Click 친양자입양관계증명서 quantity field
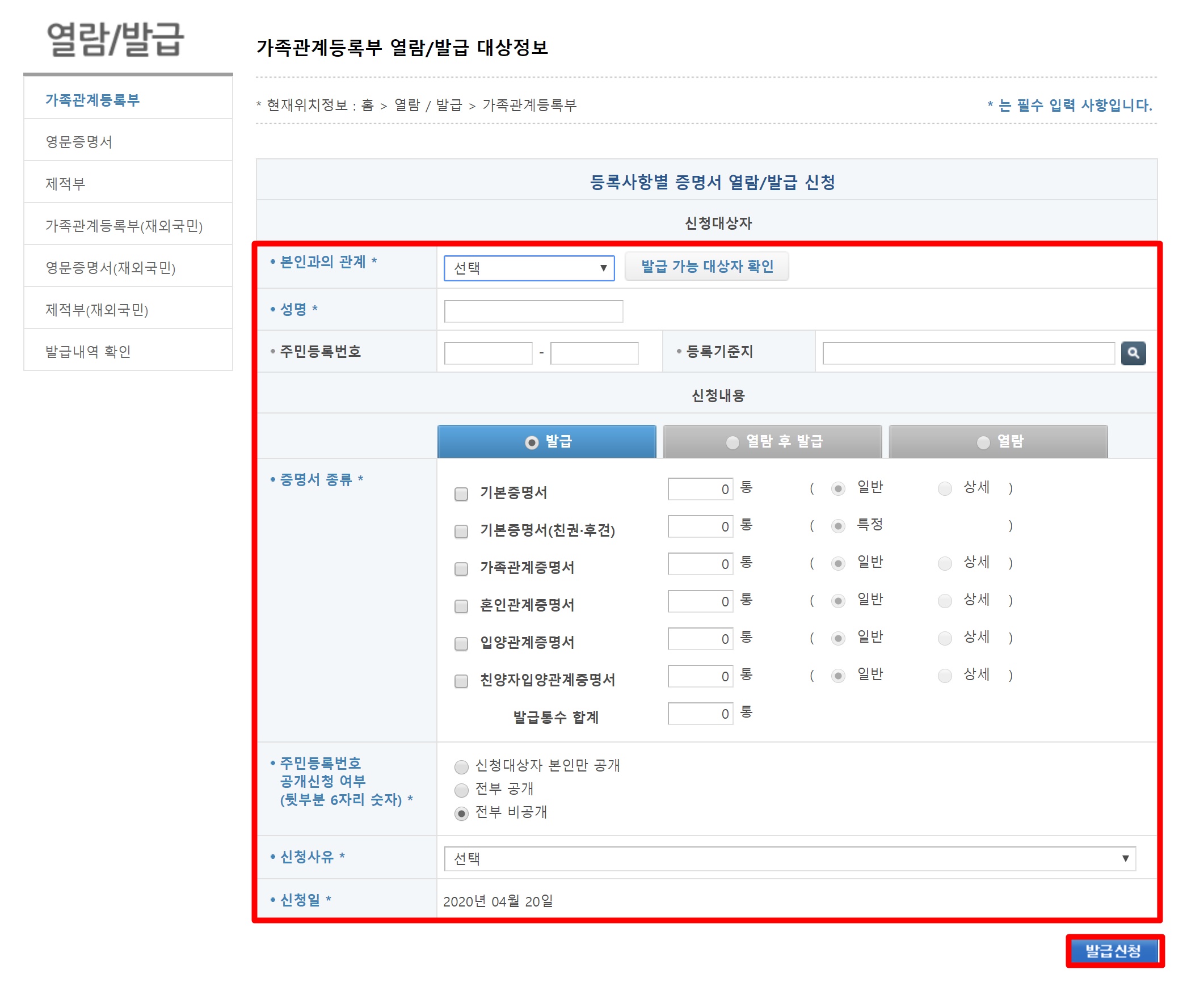The image size is (1204, 995). 700,676
